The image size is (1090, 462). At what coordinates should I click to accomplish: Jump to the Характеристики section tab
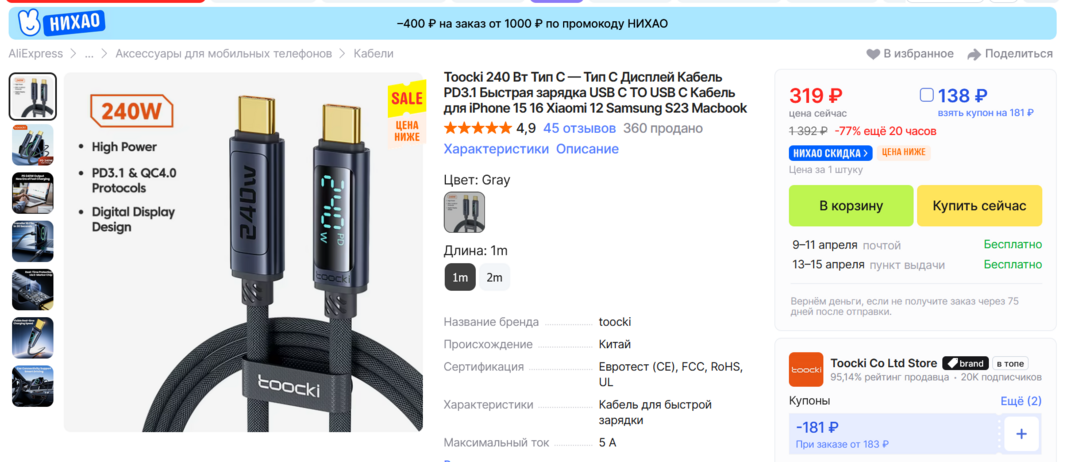click(496, 149)
